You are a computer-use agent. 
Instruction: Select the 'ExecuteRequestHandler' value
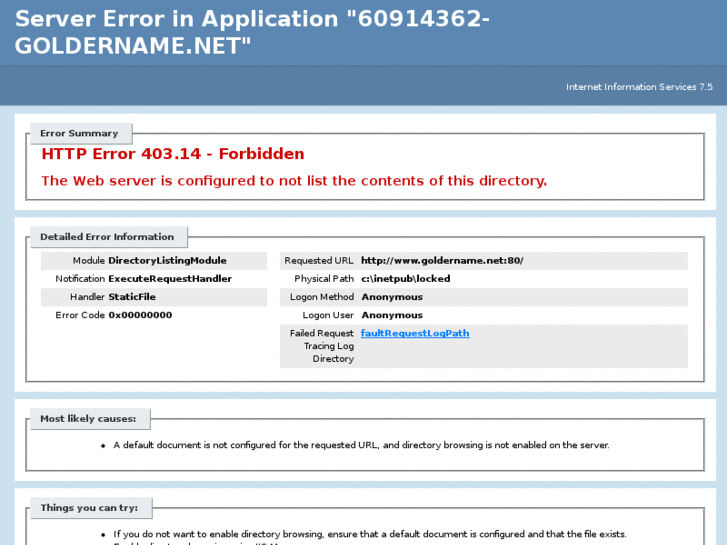170,279
